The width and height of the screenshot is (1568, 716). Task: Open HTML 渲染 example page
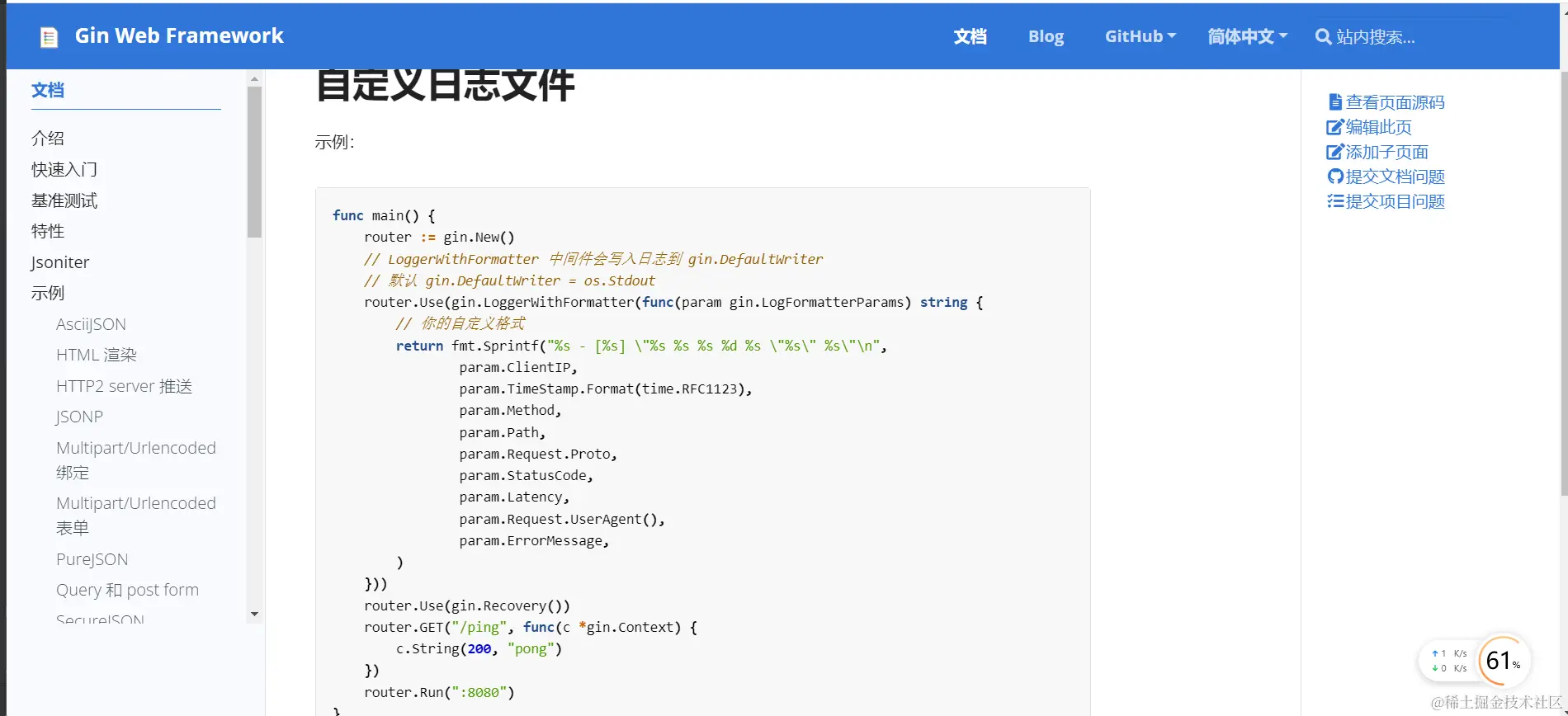[97, 355]
